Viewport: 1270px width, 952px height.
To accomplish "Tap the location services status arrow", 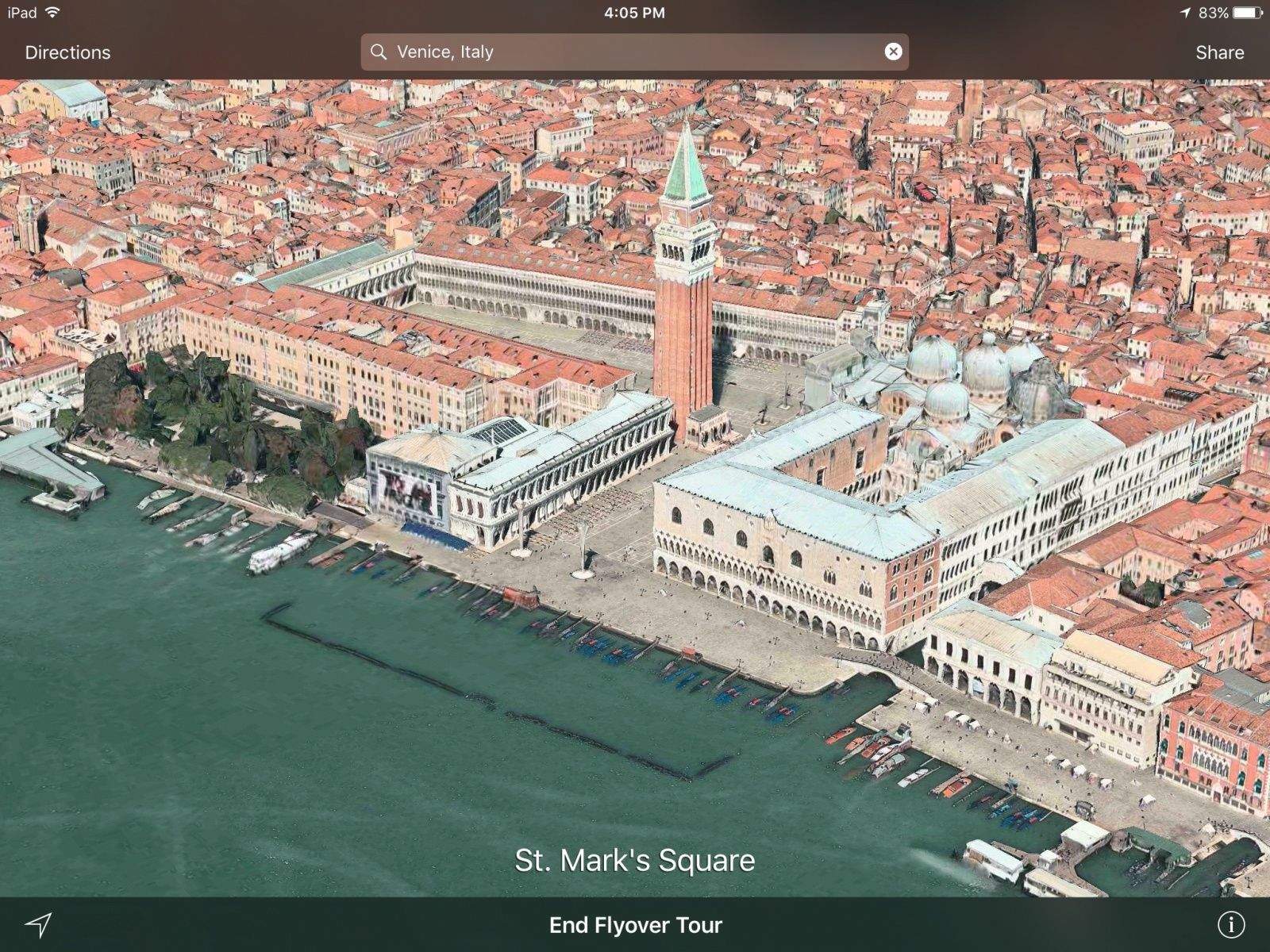I will 1186,13.
